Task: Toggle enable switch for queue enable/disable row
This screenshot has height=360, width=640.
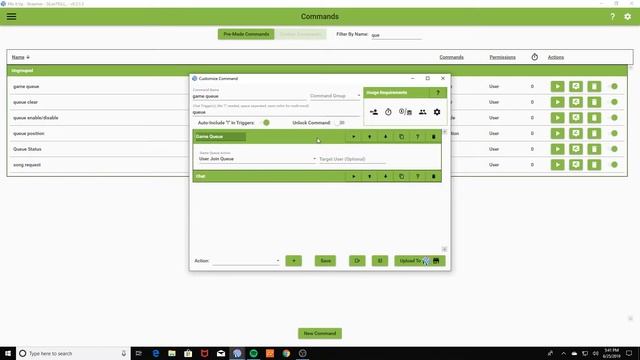Action: (x=613, y=118)
